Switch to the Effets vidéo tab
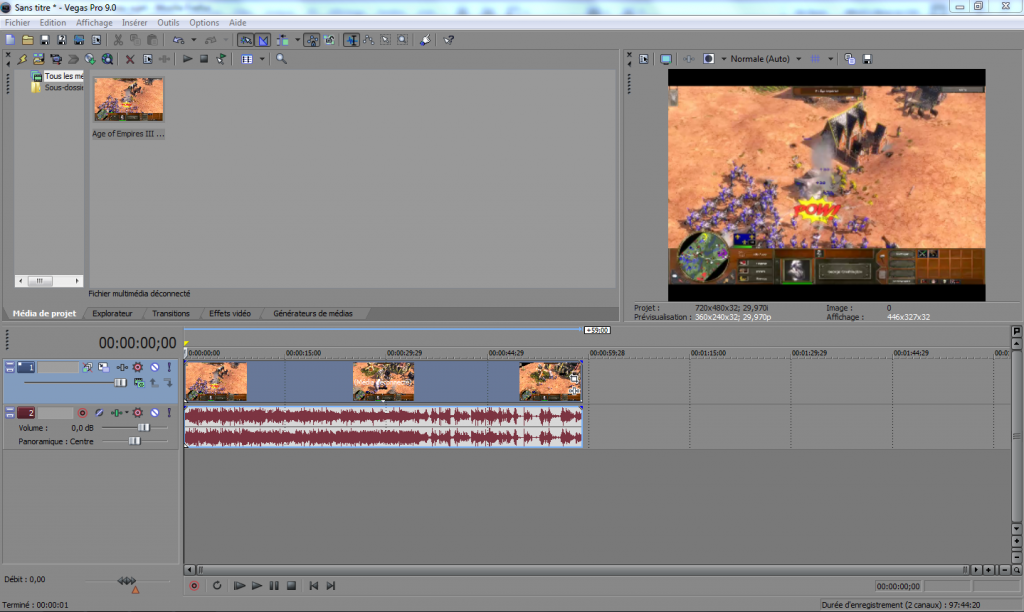Viewport: 1024px width, 612px height. 230,314
